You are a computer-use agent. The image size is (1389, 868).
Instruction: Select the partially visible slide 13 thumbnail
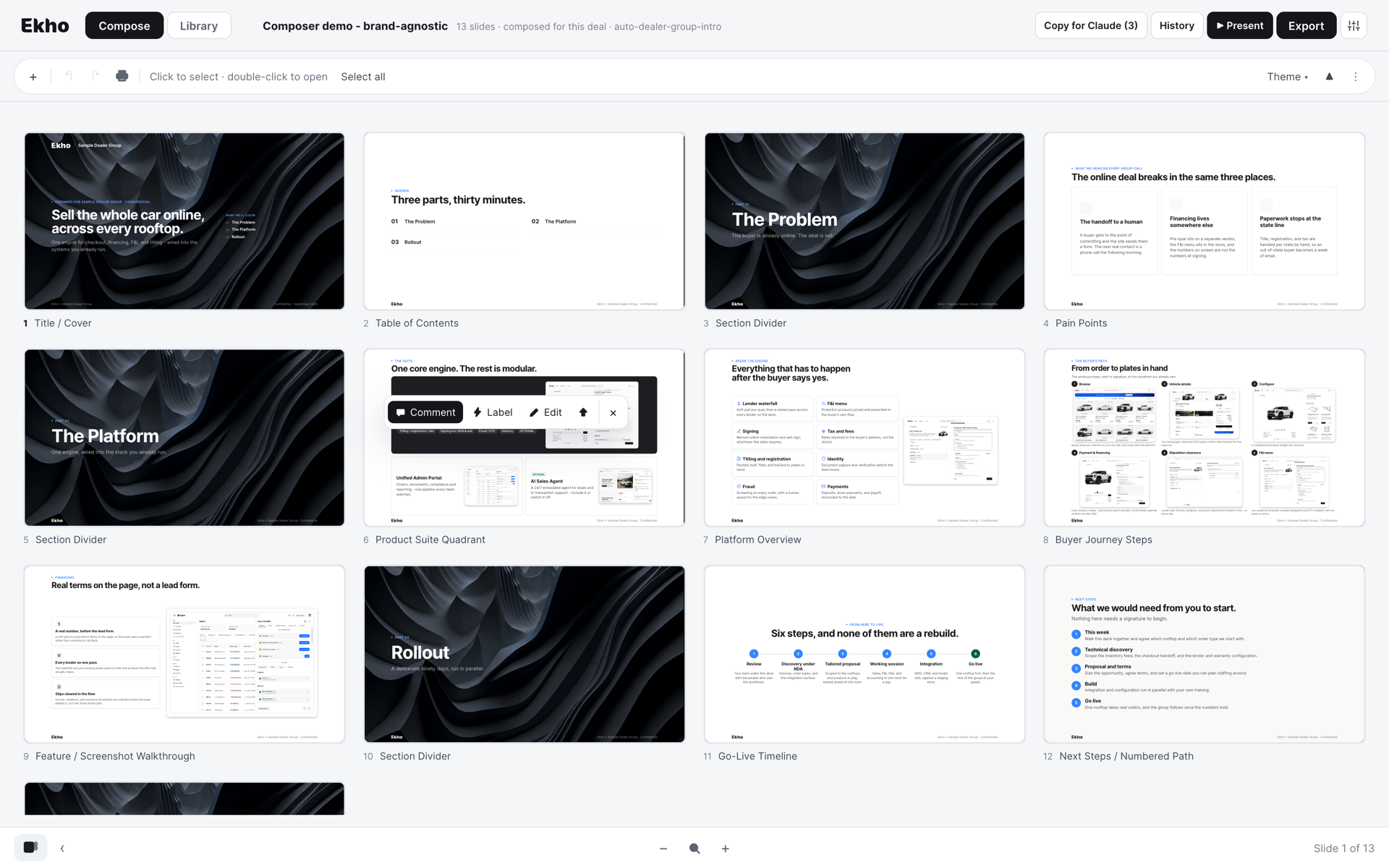click(x=184, y=799)
